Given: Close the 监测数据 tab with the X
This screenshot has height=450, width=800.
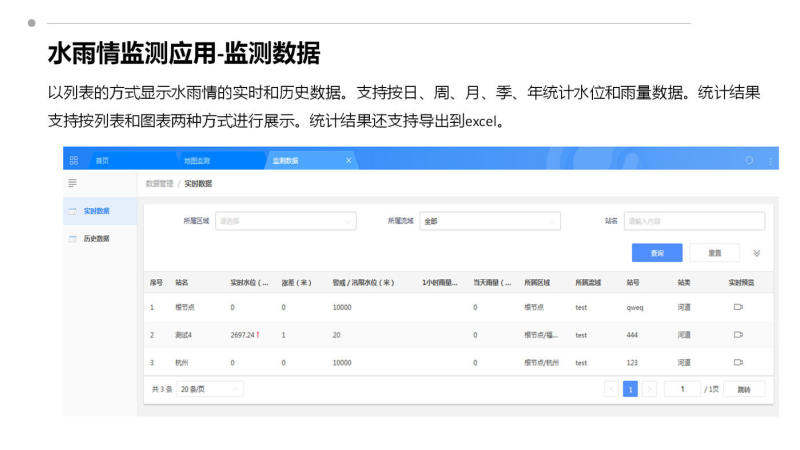Looking at the screenshot, I should 349,160.
